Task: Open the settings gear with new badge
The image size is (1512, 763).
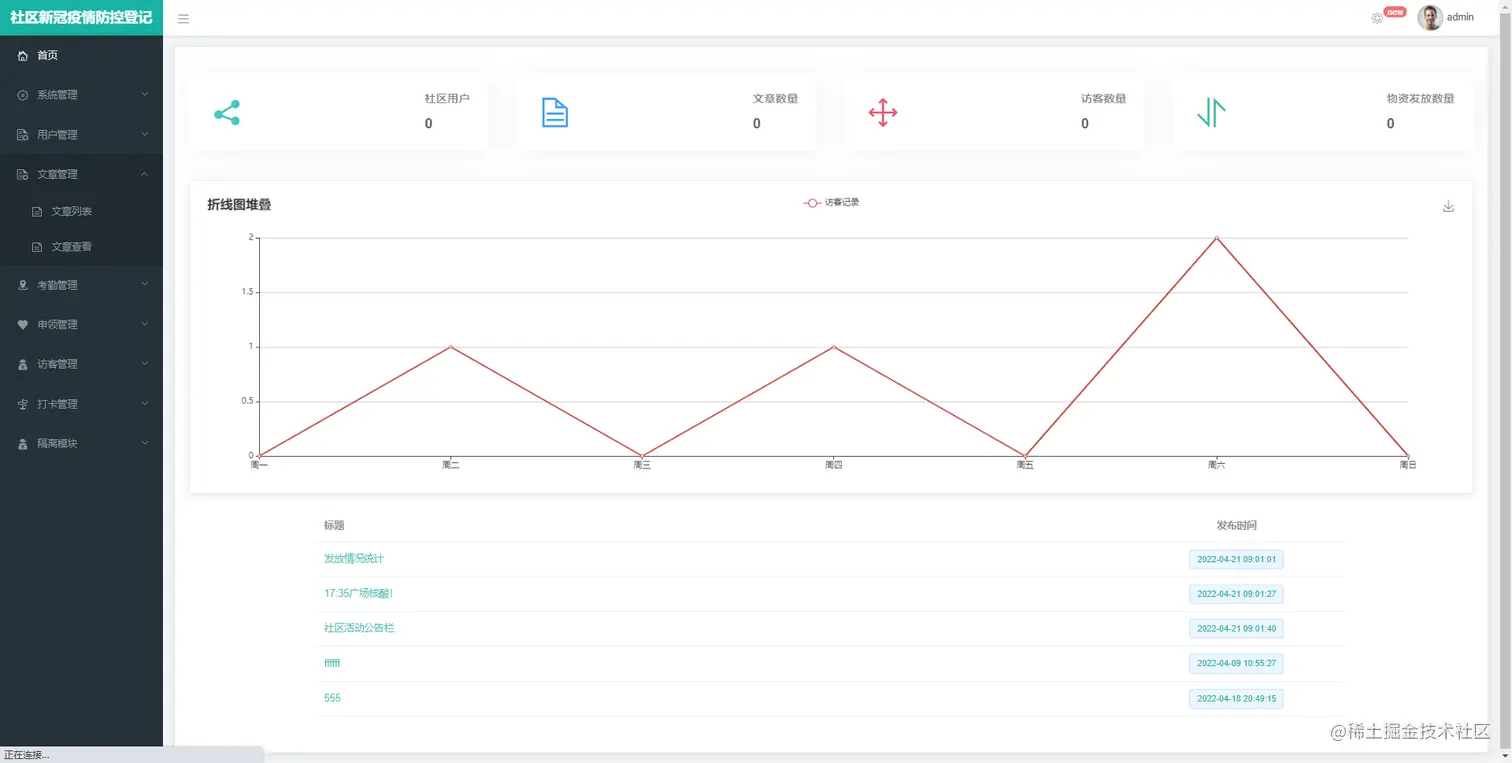Action: coord(1377,18)
